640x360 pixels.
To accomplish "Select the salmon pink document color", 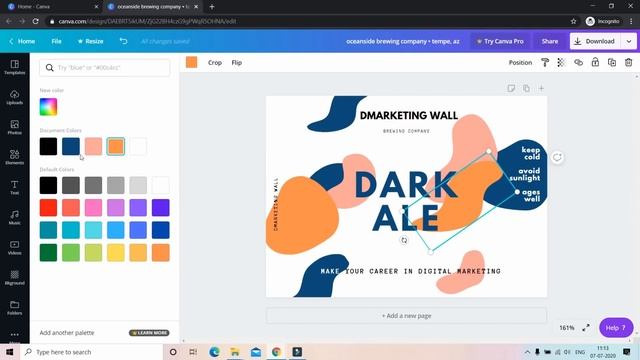I will click(x=93, y=146).
